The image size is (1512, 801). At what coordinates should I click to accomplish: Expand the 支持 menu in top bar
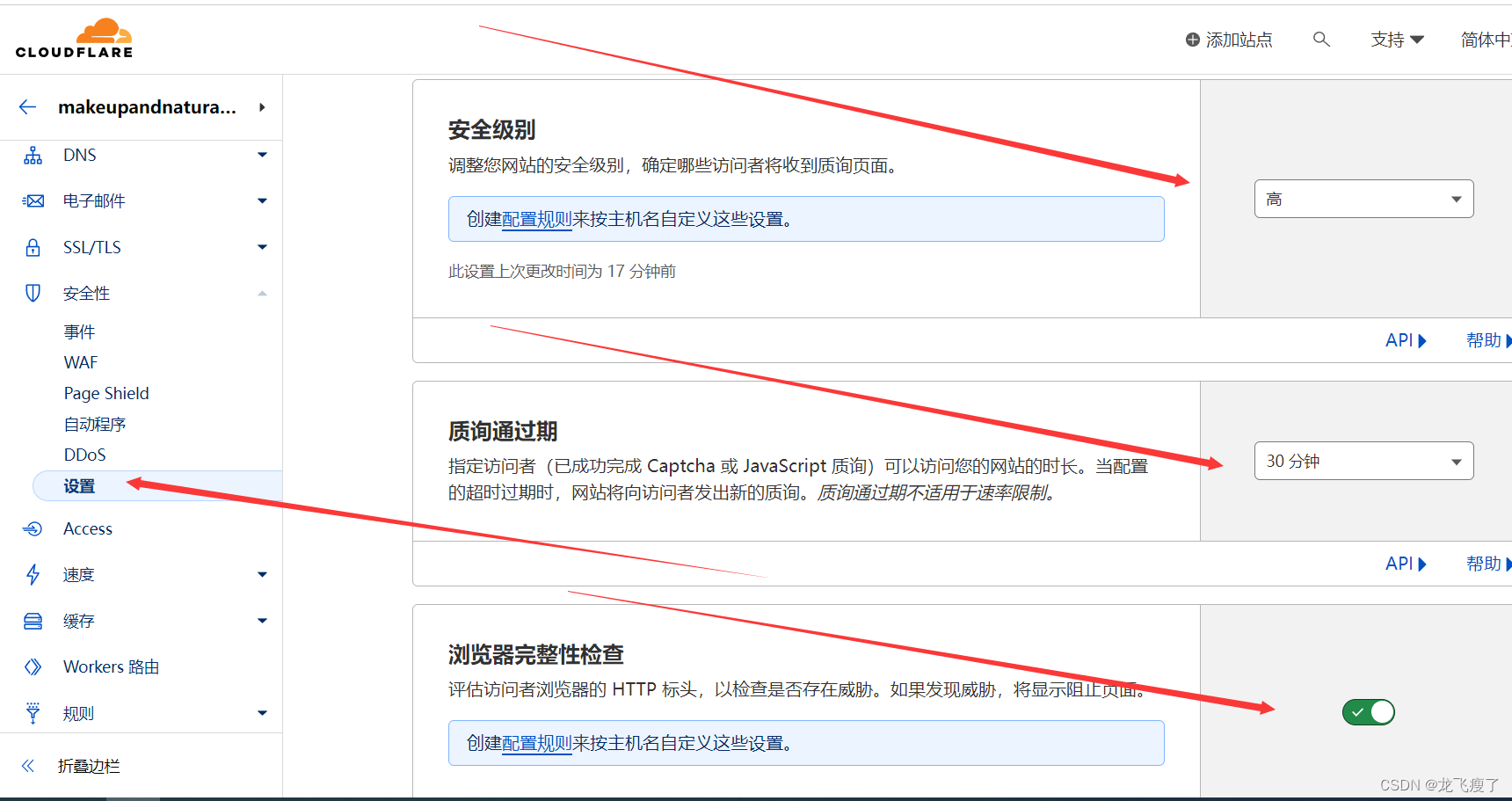(1397, 40)
